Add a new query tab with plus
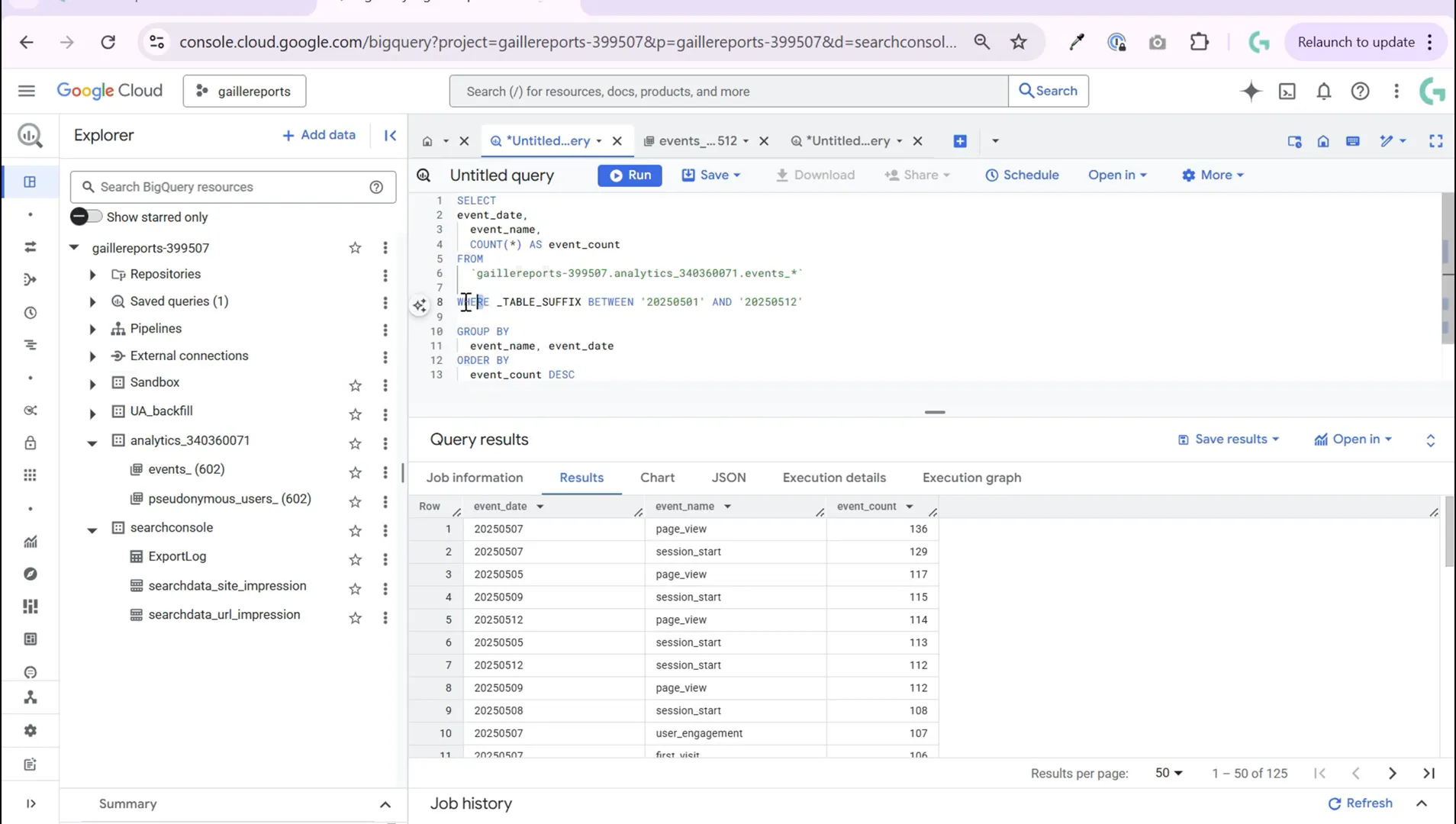 [960, 141]
